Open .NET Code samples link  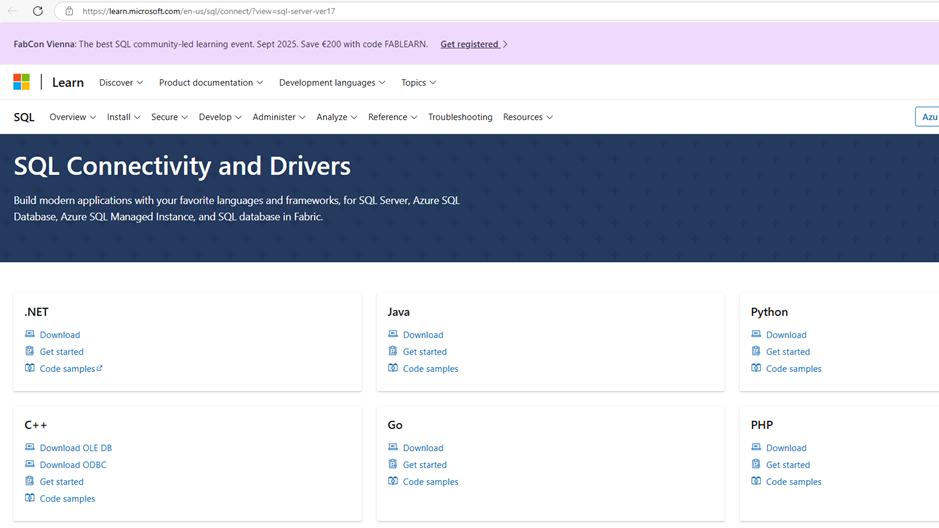[x=71, y=368]
